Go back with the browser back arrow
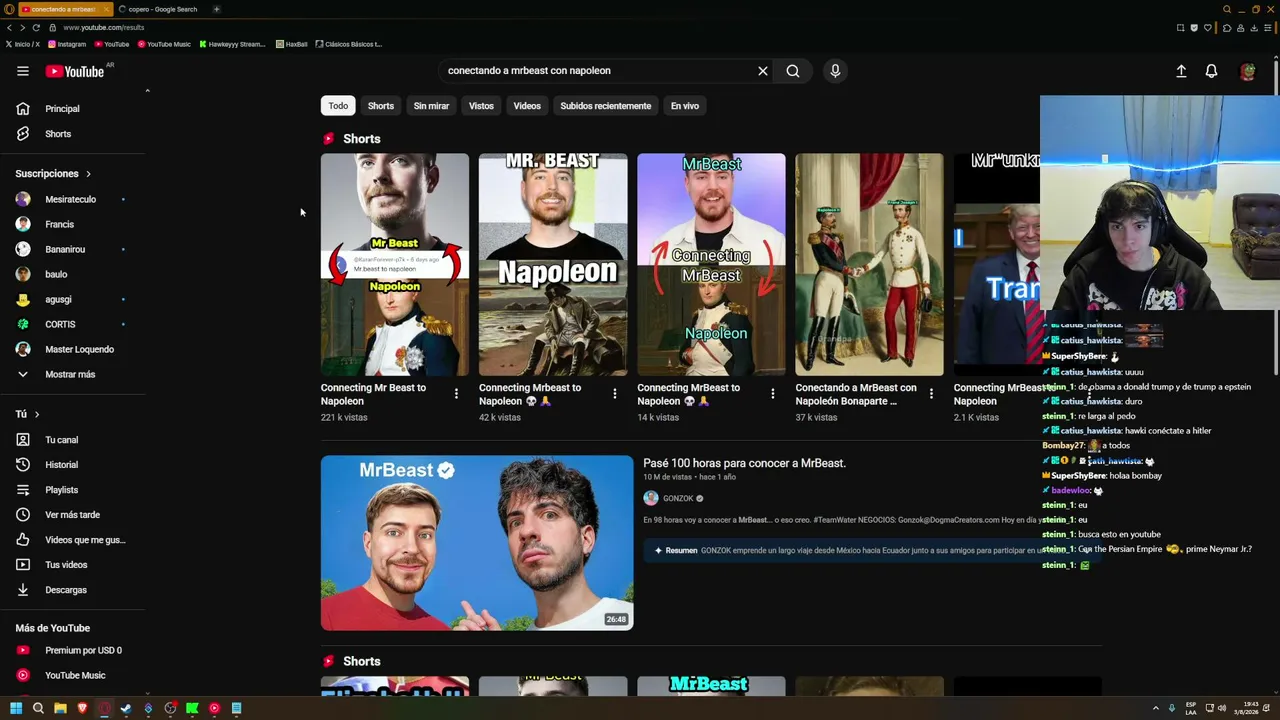The image size is (1280, 720). point(9,27)
